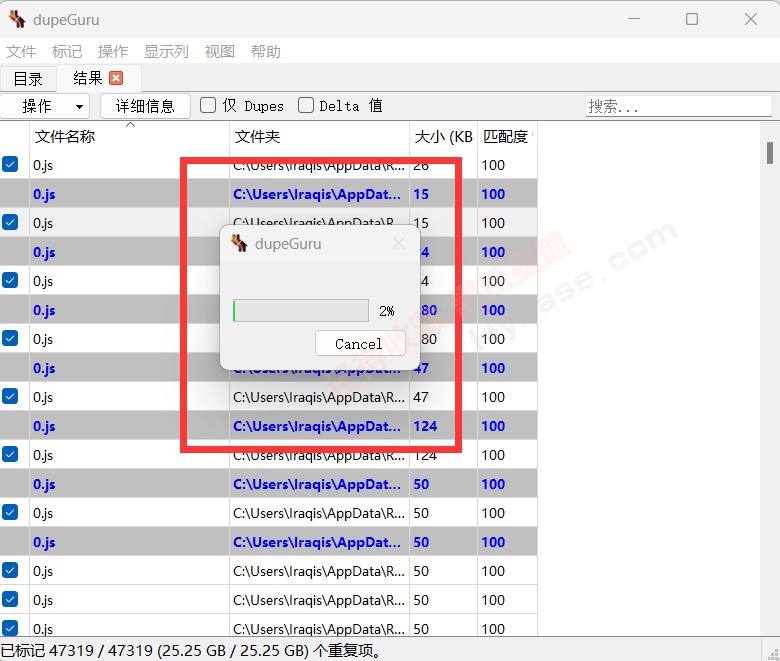Sort by the 大小 (KB column header
The height and width of the screenshot is (661, 780).
pyautogui.click(x=443, y=136)
